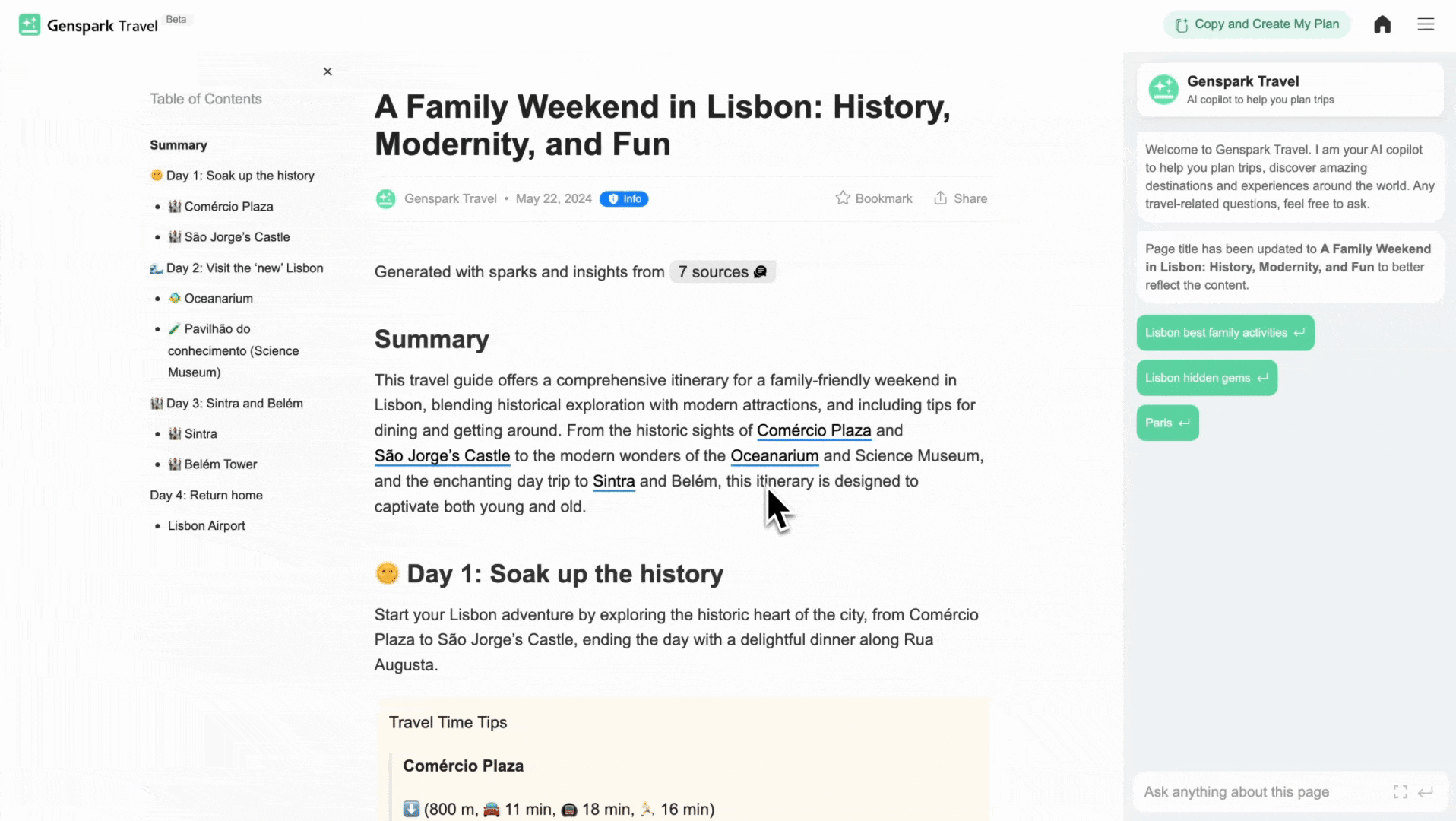
Task: Go to Lisbon Airport in contents
Action: pos(206,526)
